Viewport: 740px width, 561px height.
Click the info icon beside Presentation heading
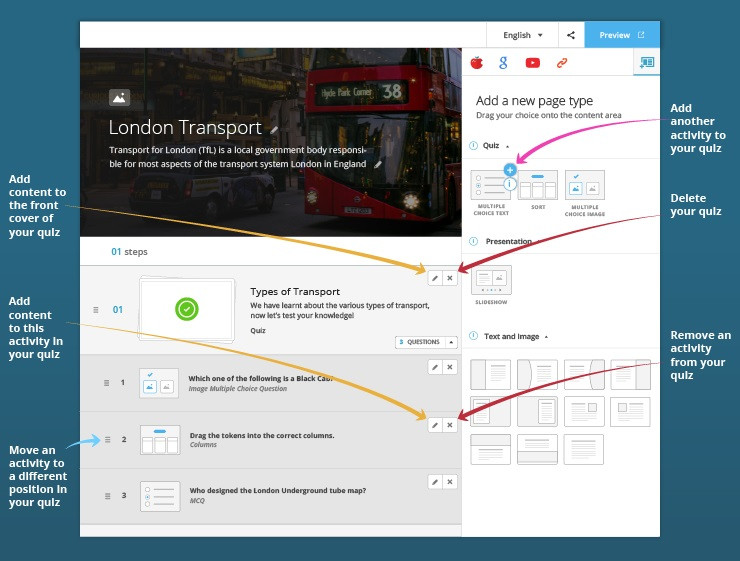473,241
